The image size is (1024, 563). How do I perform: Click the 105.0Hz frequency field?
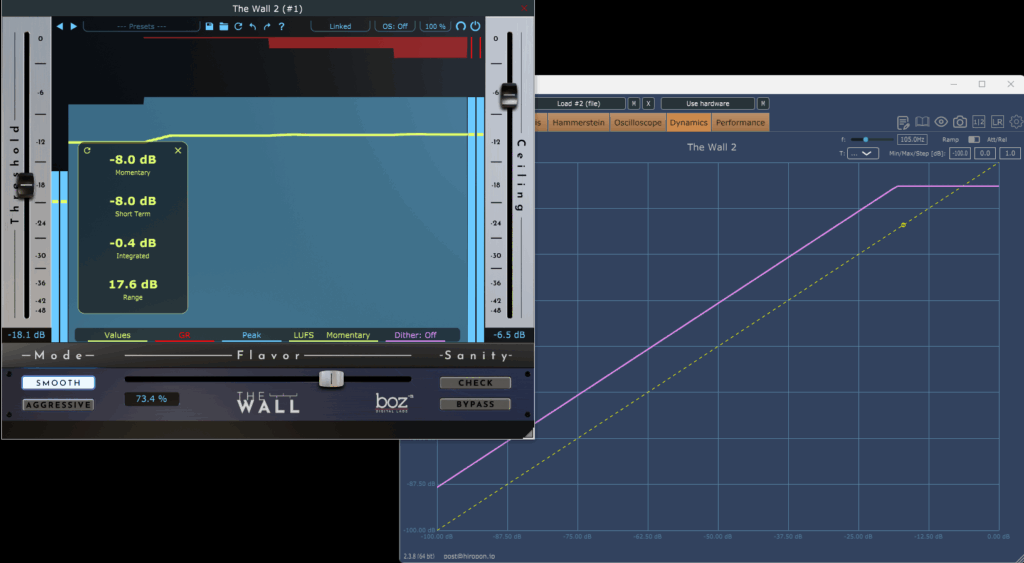pyautogui.click(x=912, y=140)
